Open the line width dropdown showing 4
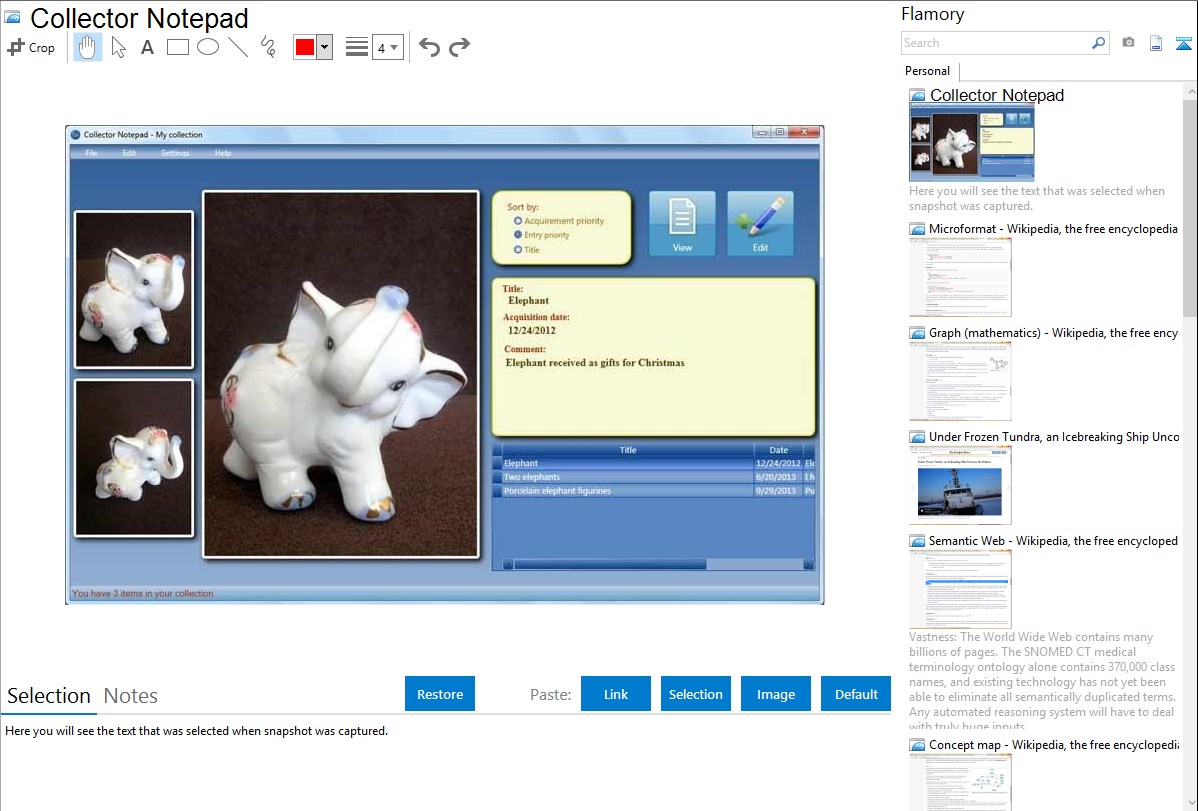Screen dimensions: 1198x811 tap(387, 48)
